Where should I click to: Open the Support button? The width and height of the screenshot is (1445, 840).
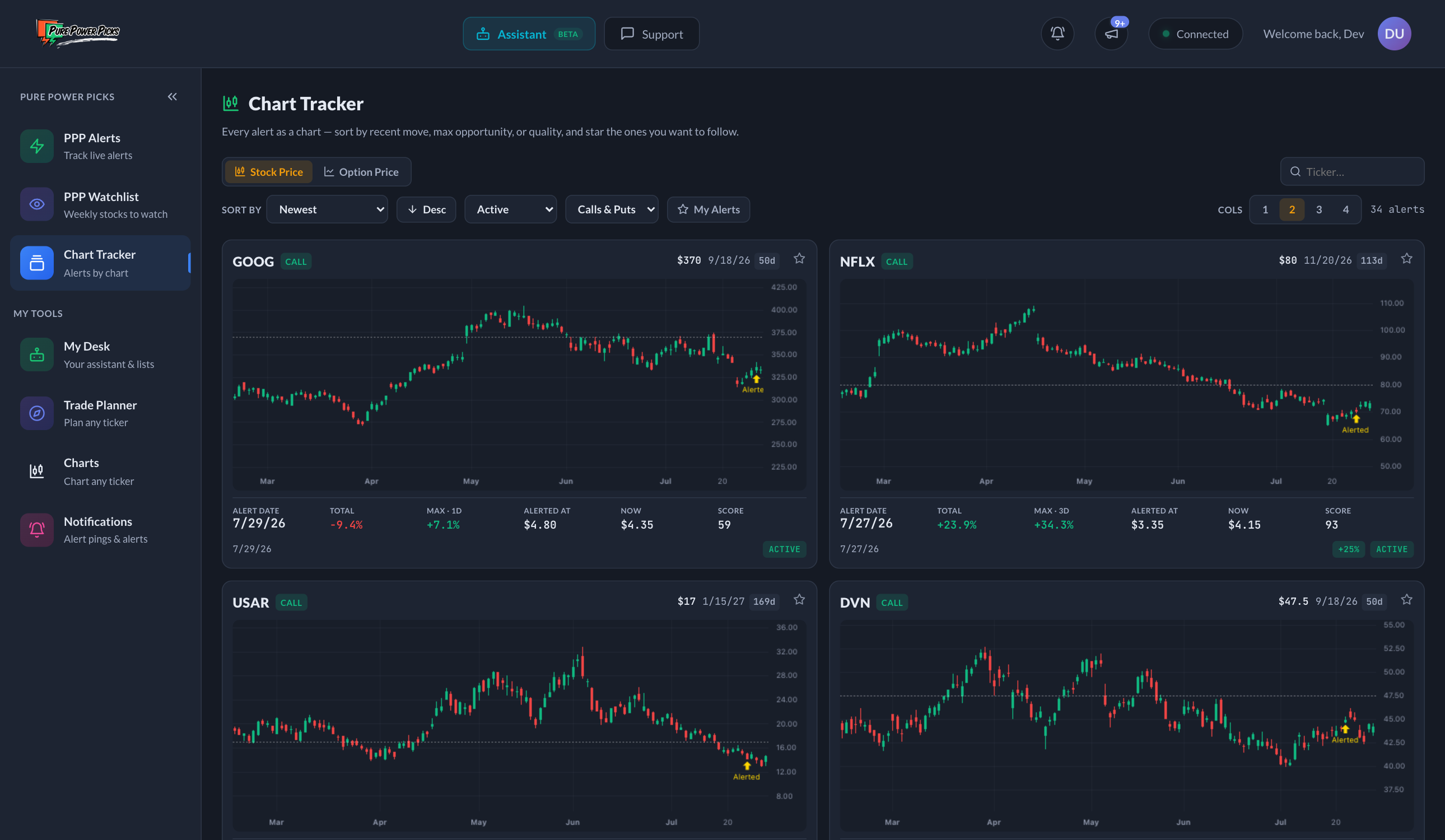pos(651,34)
